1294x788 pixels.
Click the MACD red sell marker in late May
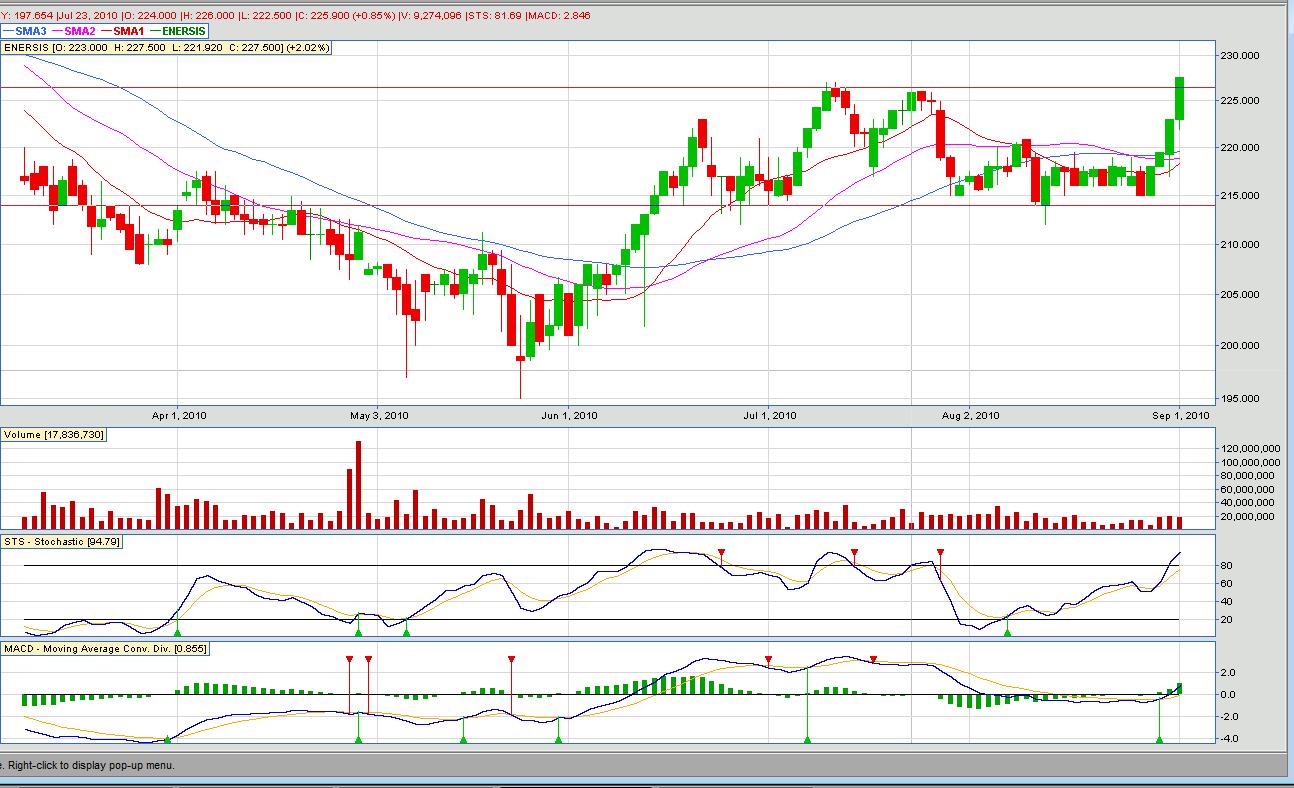511,660
